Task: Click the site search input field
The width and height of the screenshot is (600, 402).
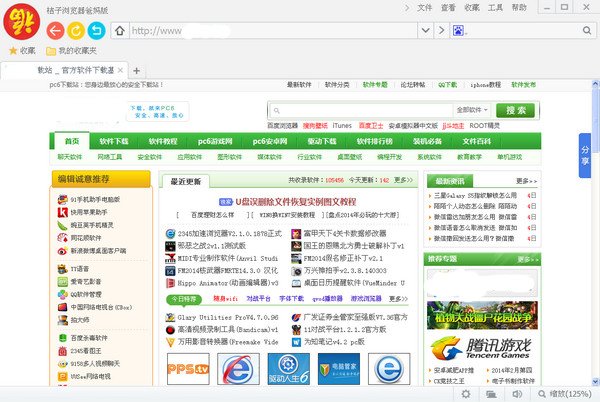Action: [x=362, y=111]
